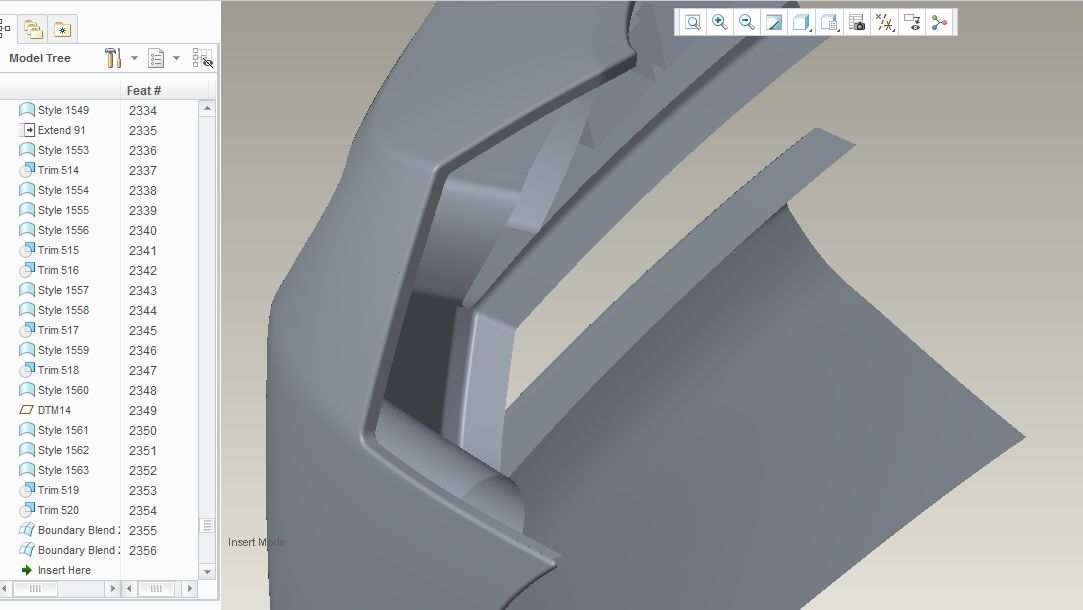
Task: Click the Zoom Out magnifier icon
Action: coord(747,22)
